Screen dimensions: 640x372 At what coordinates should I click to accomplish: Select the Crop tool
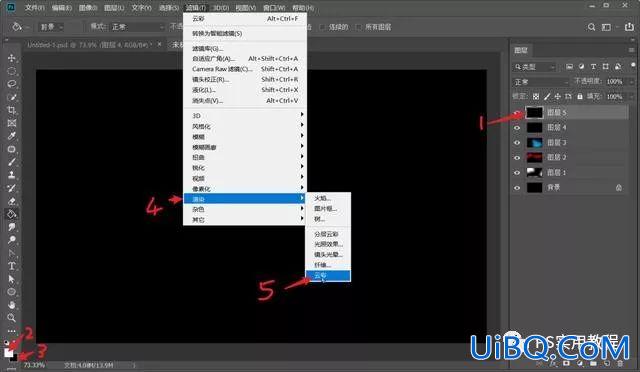pyautogui.click(x=11, y=110)
